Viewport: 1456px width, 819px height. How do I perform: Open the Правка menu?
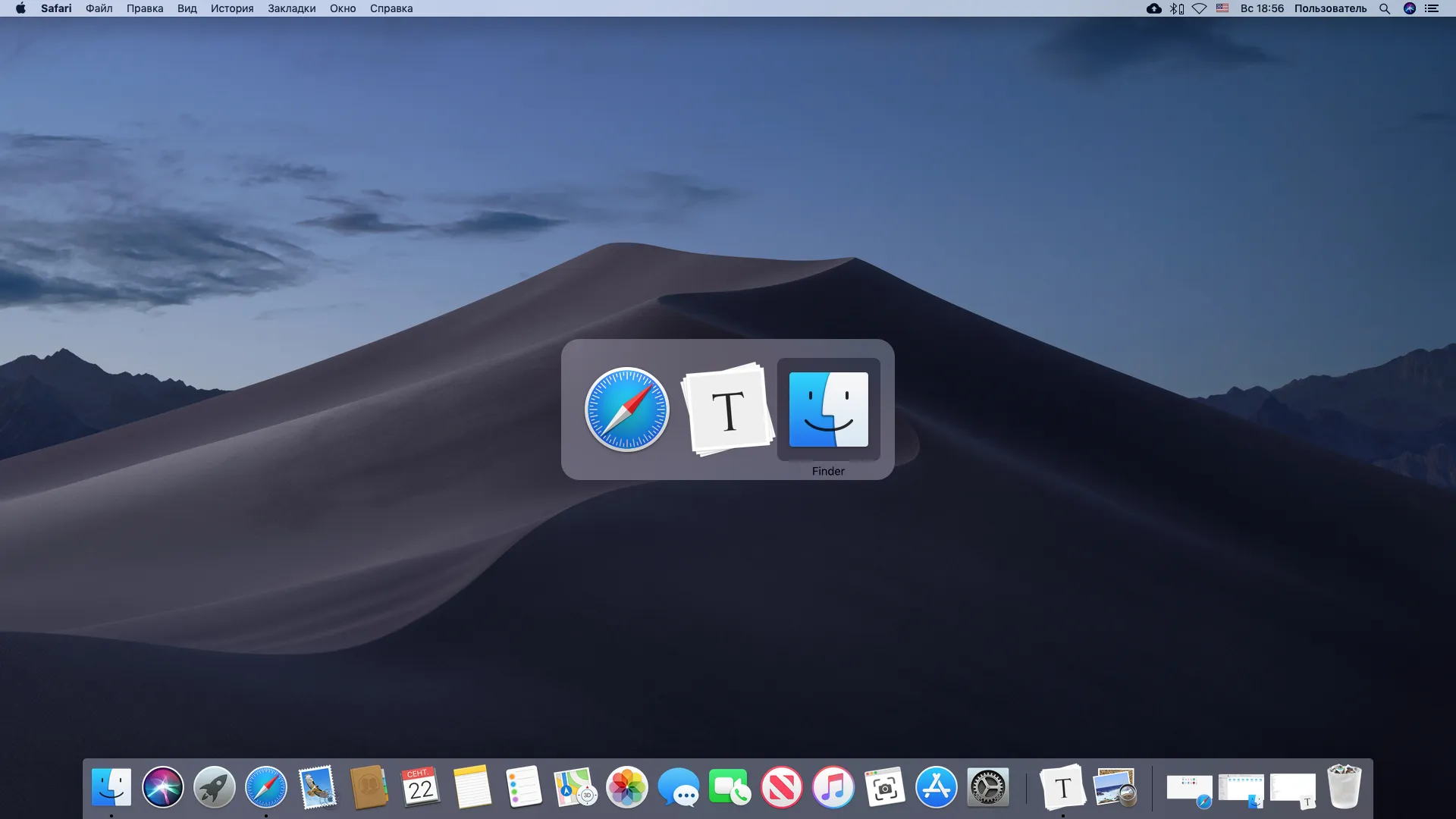145,8
